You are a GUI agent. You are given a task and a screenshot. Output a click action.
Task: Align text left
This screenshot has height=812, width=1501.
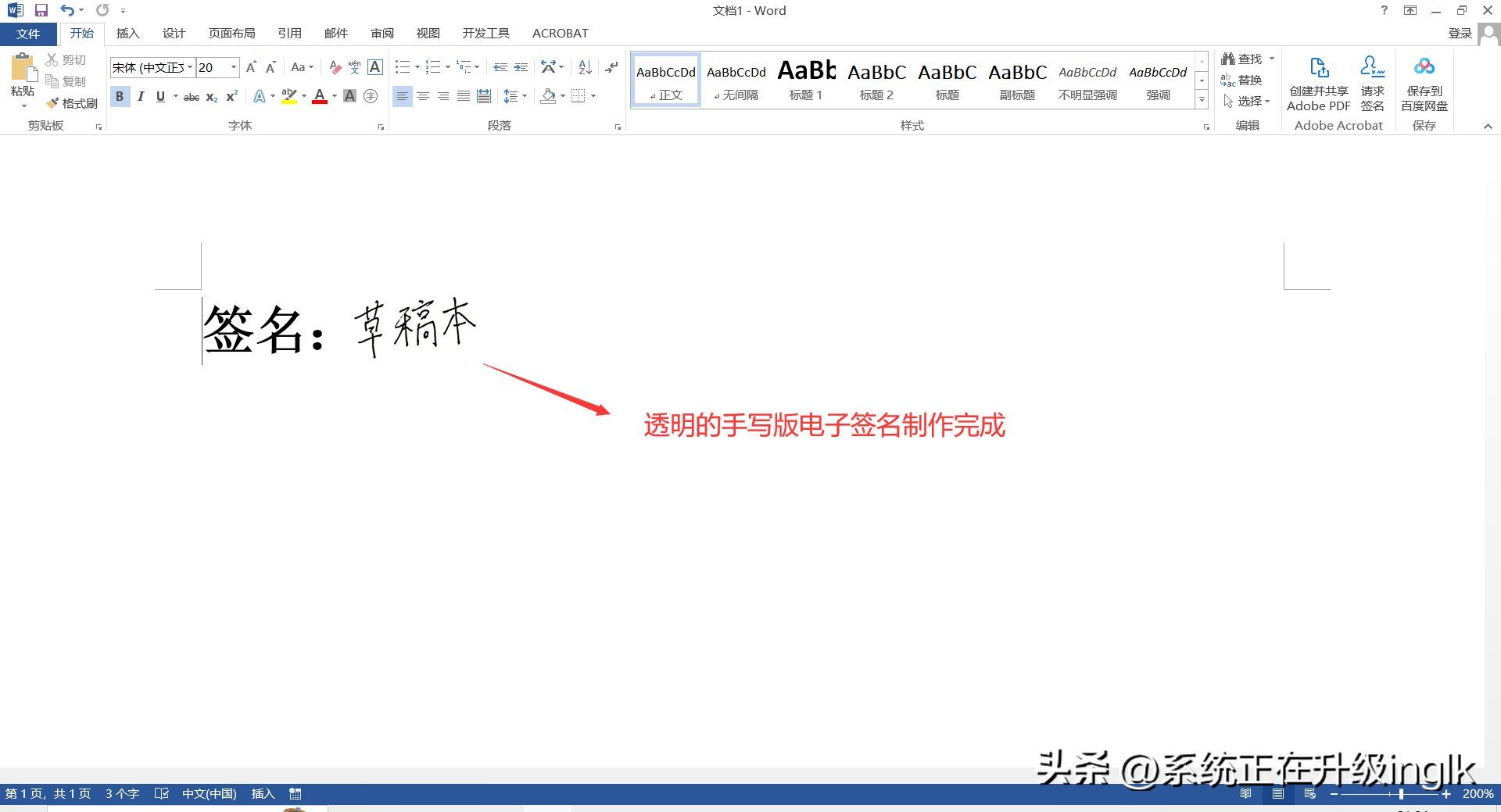tap(402, 96)
